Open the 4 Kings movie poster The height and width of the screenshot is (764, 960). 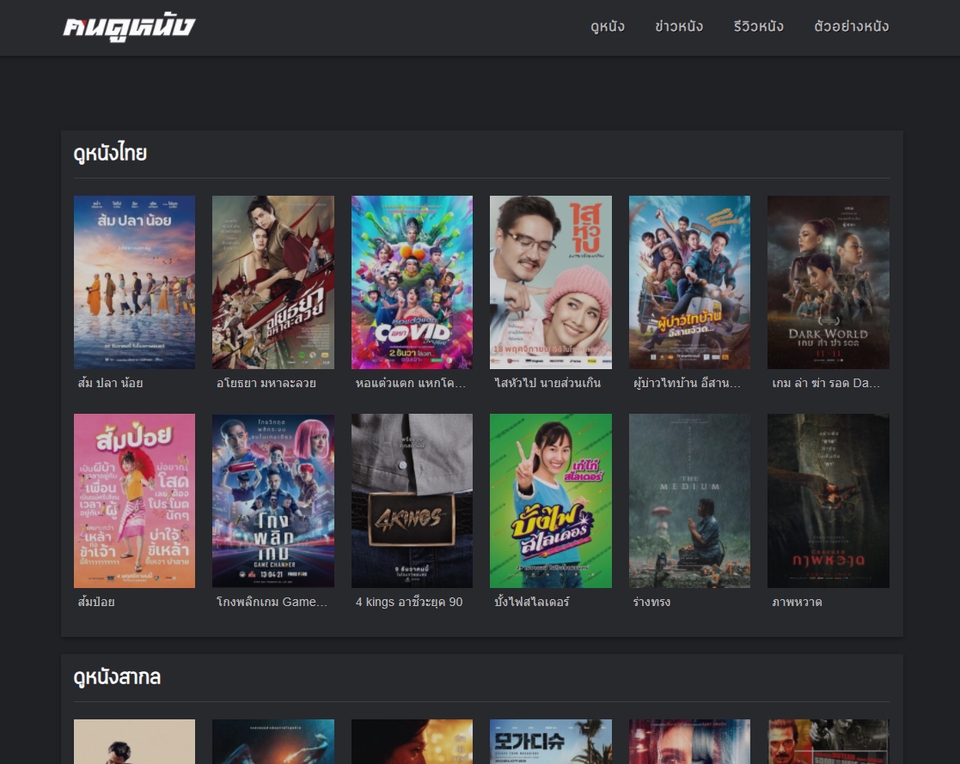point(412,501)
